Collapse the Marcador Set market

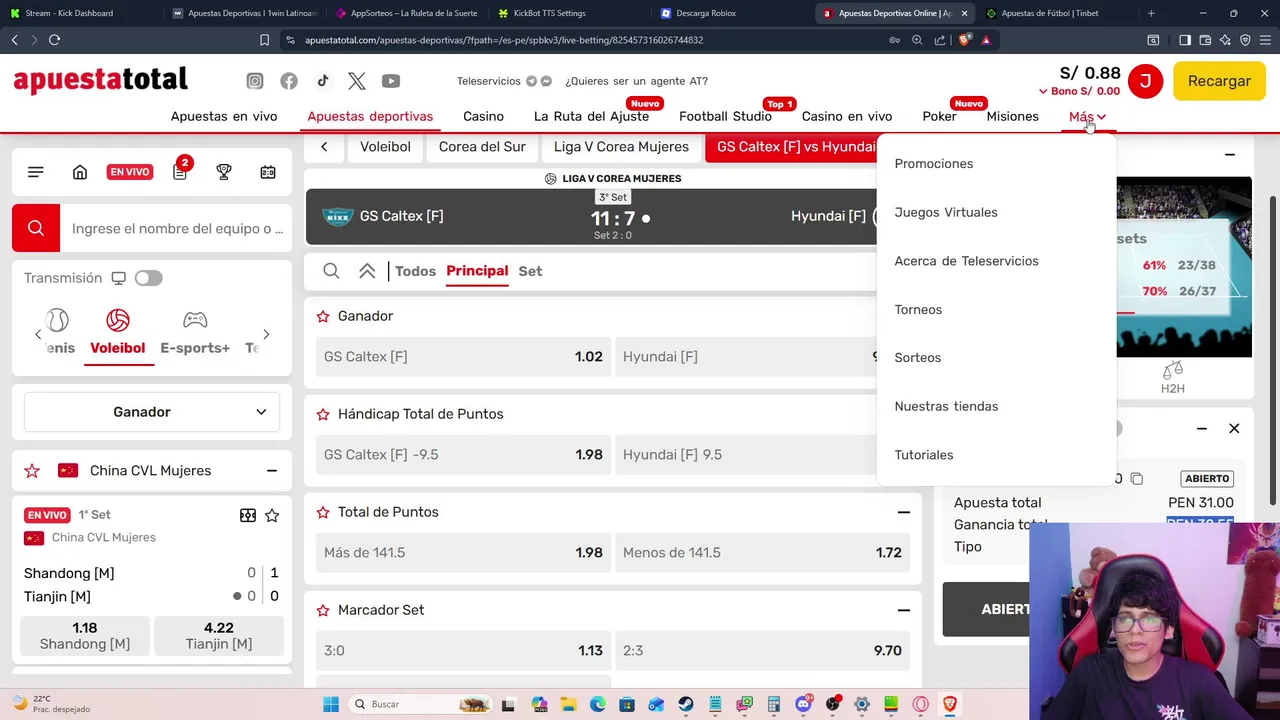coord(904,610)
